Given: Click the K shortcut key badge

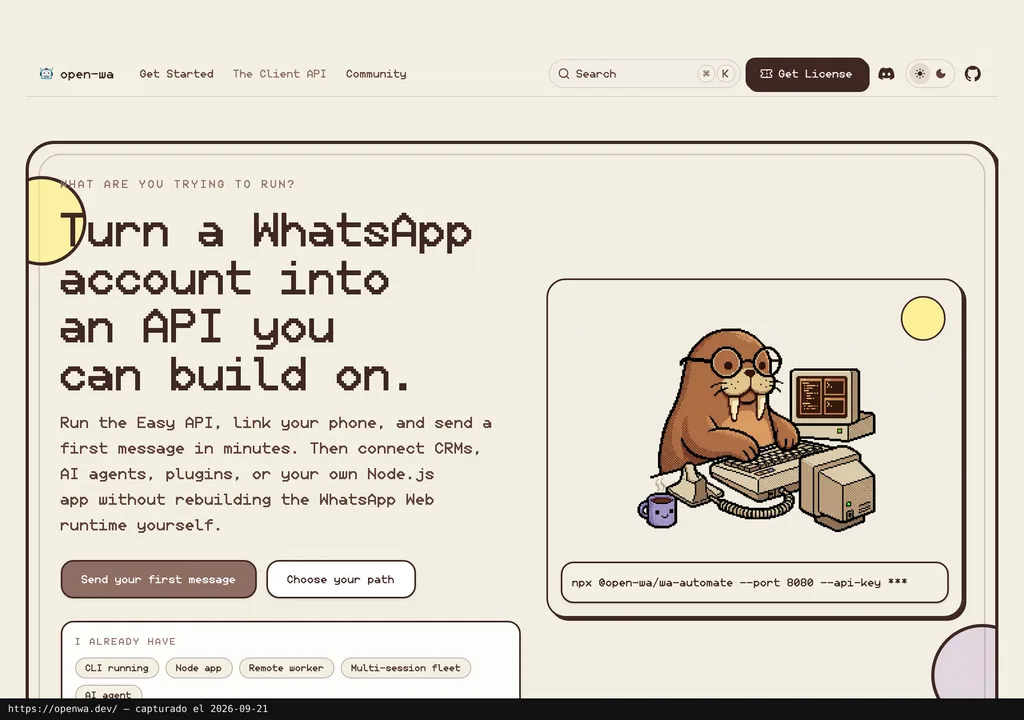Looking at the screenshot, I should pos(725,74).
